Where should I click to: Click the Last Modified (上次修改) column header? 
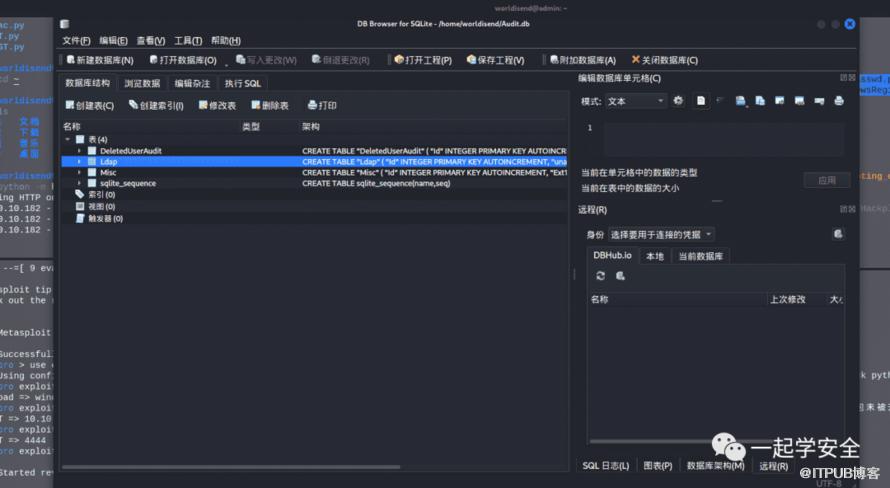tap(788, 300)
